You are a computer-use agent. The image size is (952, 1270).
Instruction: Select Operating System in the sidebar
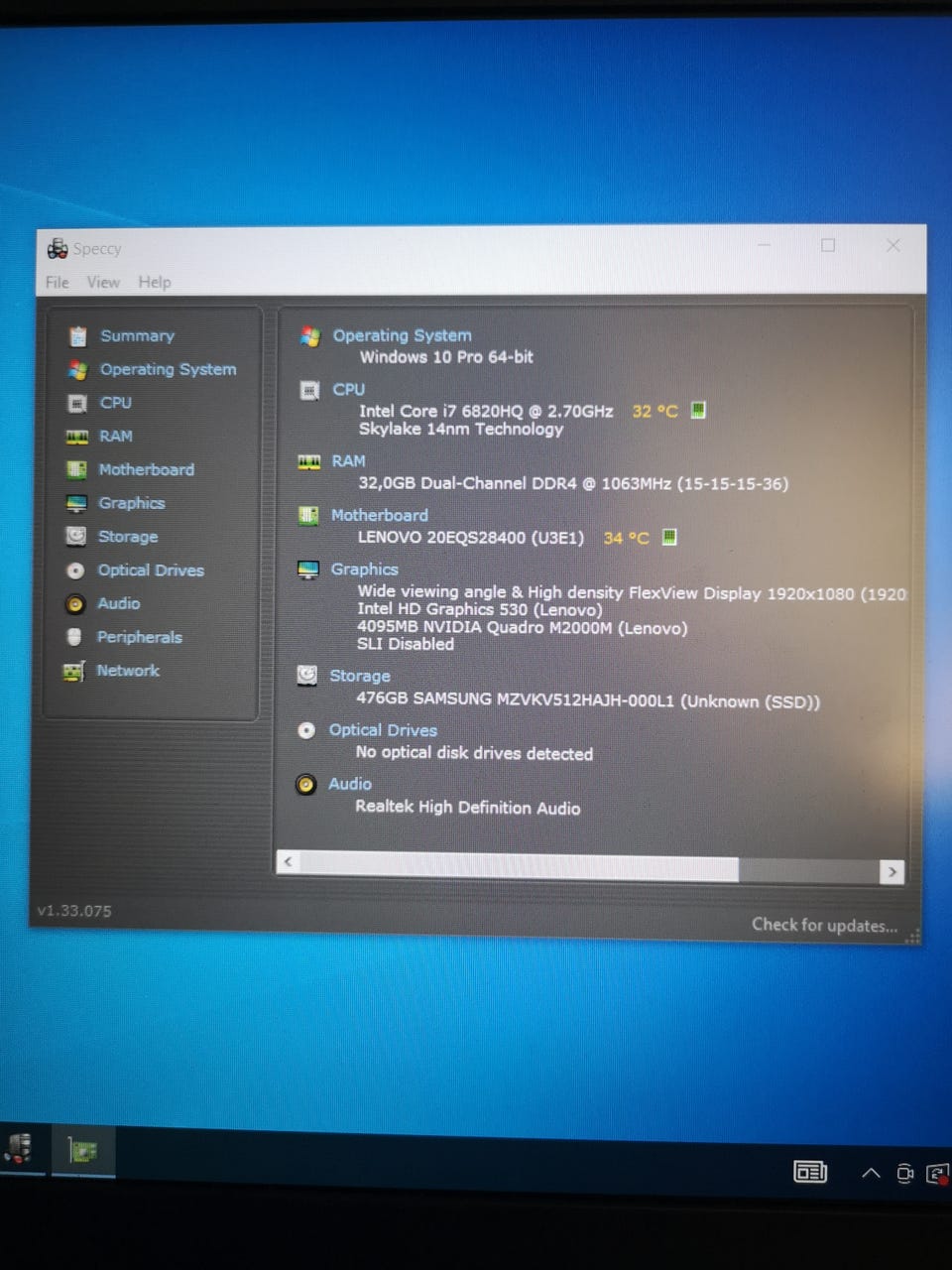[x=168, y=369]
